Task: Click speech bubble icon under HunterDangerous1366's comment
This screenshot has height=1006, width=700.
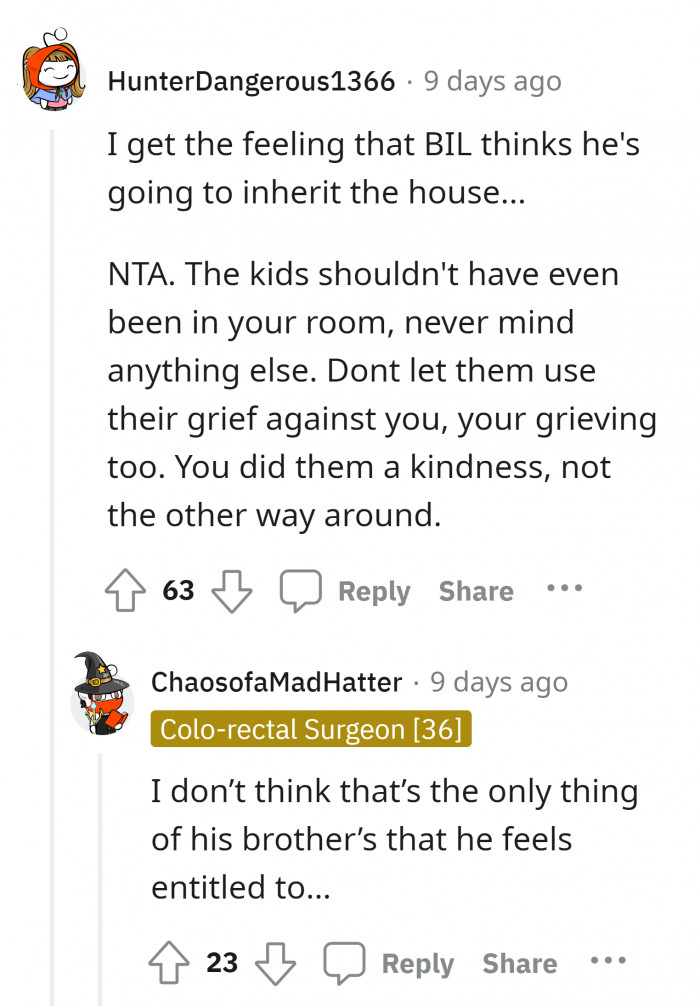Action: (300, 591)
